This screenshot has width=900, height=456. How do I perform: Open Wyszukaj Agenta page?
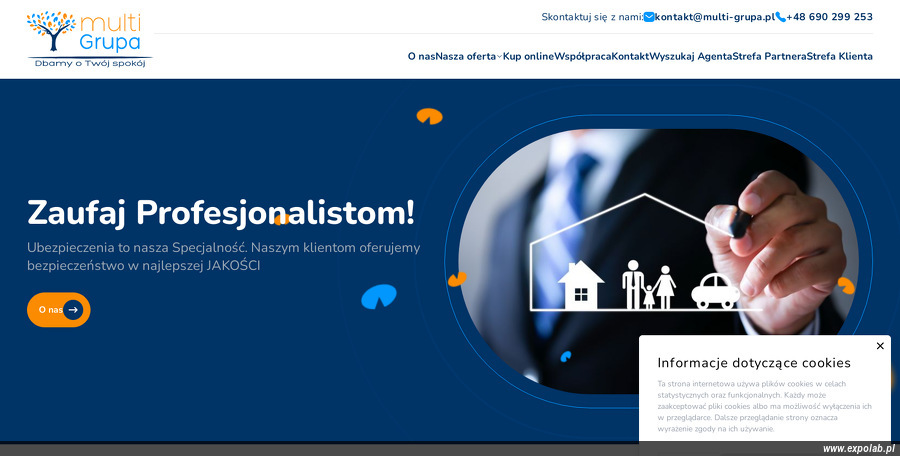690,56
